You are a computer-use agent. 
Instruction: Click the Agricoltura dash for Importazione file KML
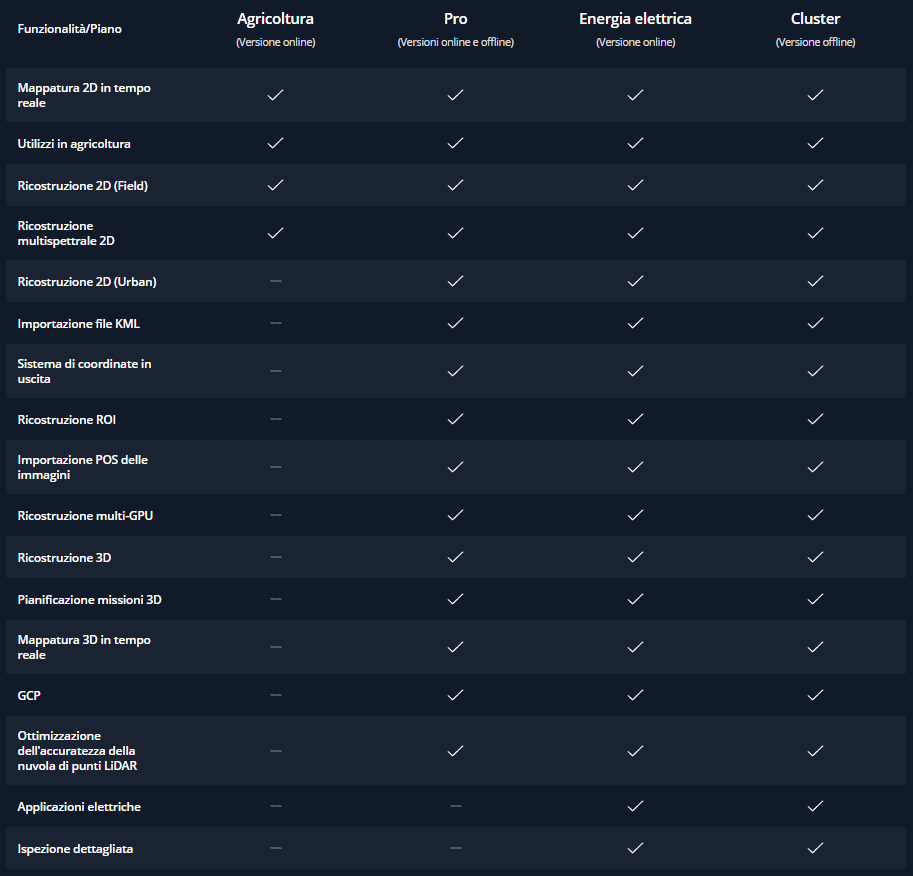(x=276, y=323)
